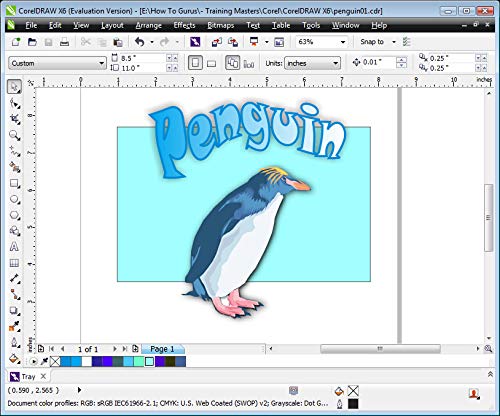The height and width of the screenshot is (416, 500).
Task: Expand the cursor coordinates status arrow
Action: click(x=79, y=390)
